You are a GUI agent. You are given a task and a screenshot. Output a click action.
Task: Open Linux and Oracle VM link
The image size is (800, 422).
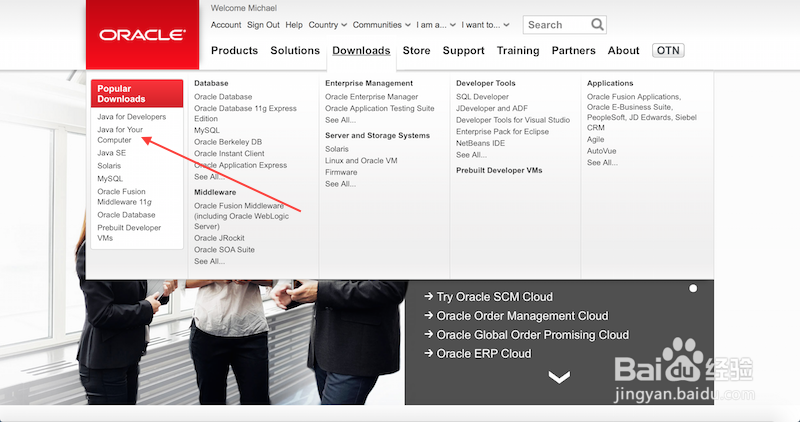point(361,161)
